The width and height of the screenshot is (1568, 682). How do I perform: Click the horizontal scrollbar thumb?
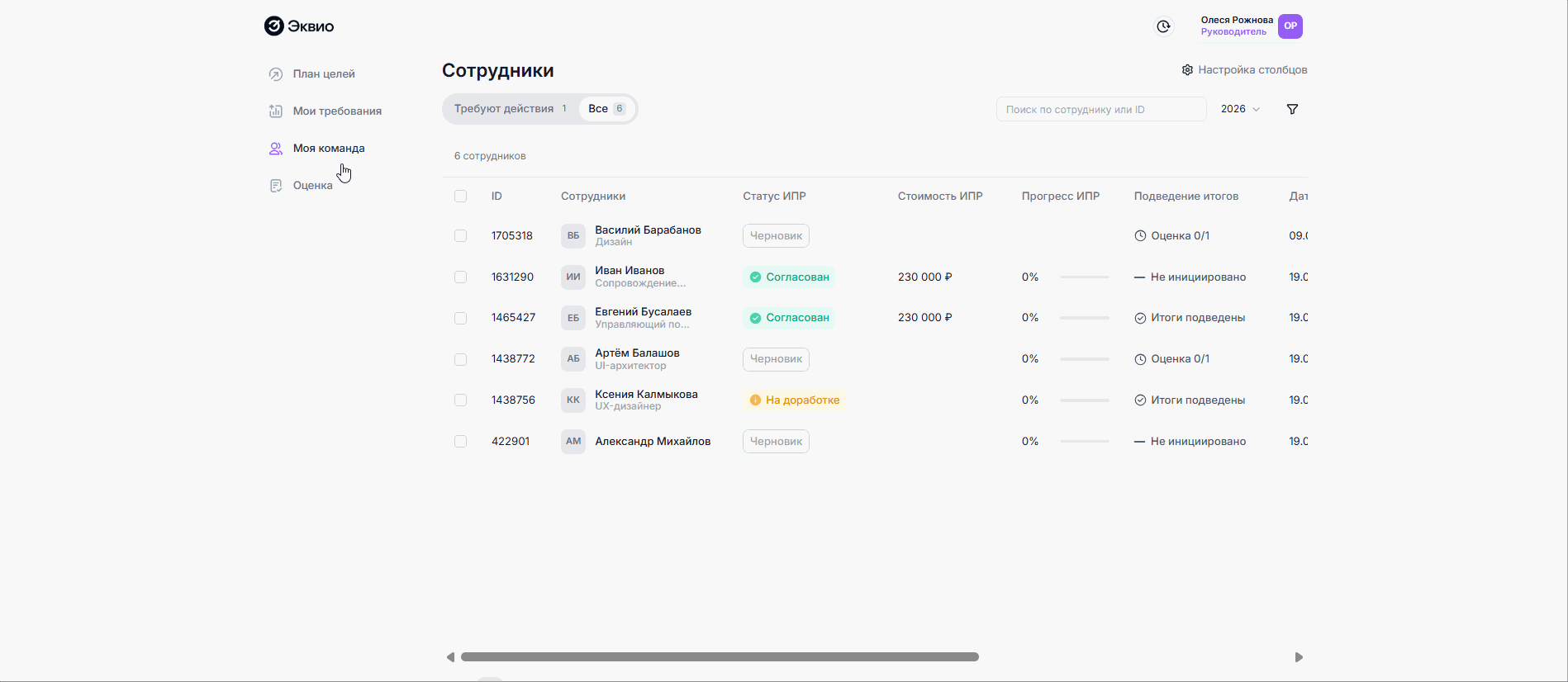[720, 657]
